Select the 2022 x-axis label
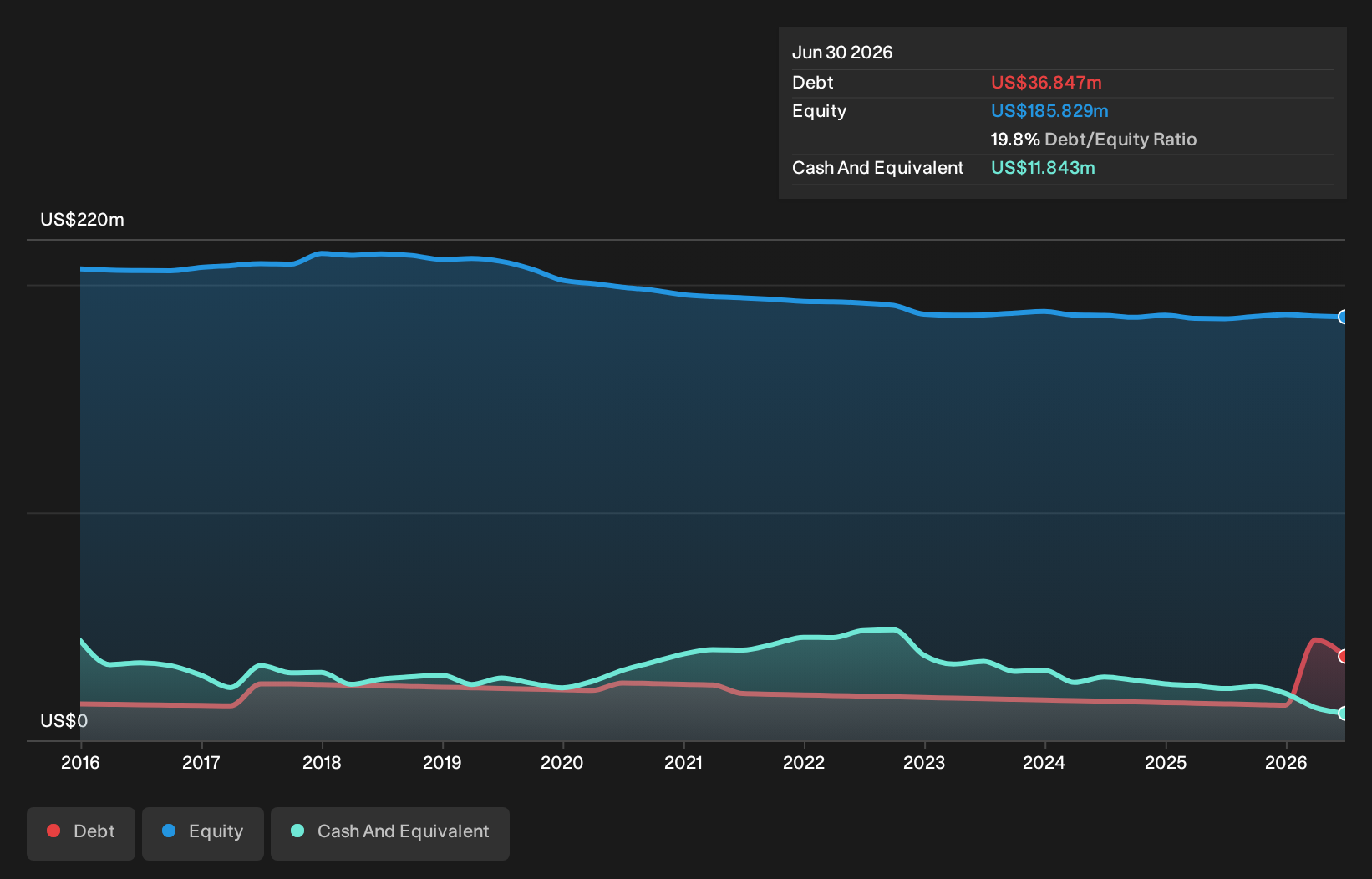This screenshot has width=1372, height=879. click(x=804, y=762)
